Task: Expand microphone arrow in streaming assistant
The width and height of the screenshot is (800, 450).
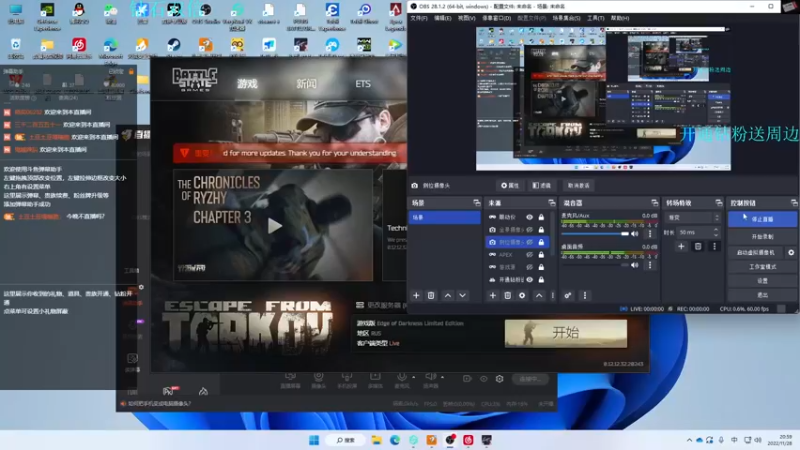Action: coord(413,377)
